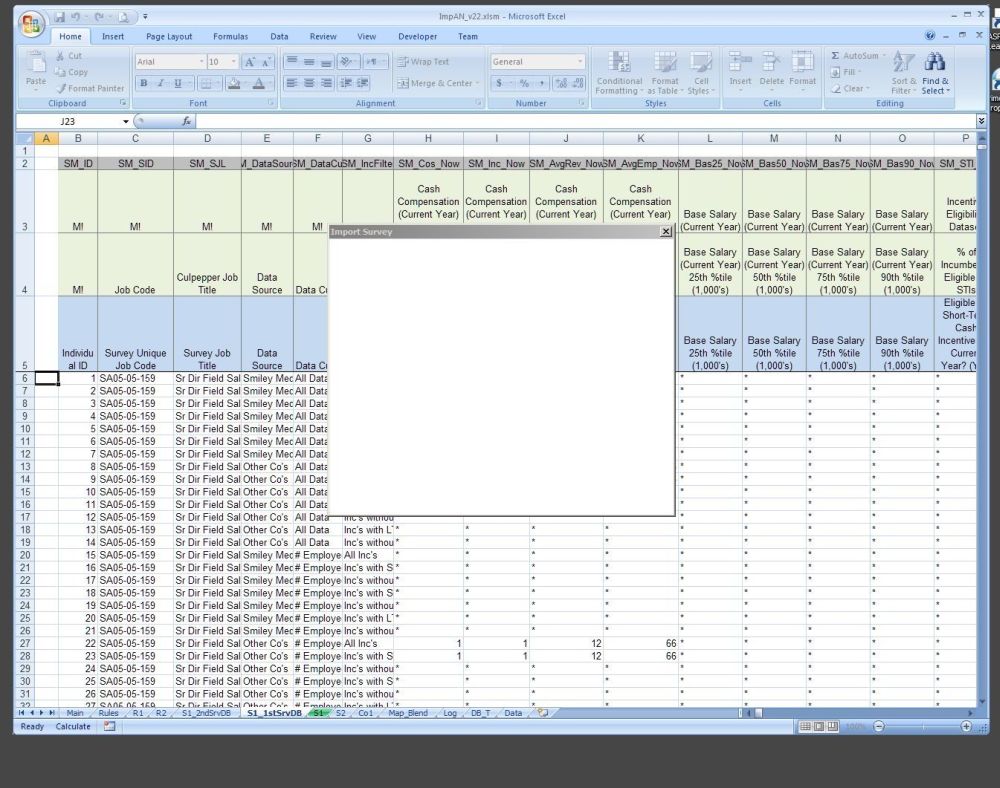1000x788 pixels.
Task: Open the font name dropdown showing Arial
Action: point(169,62)
